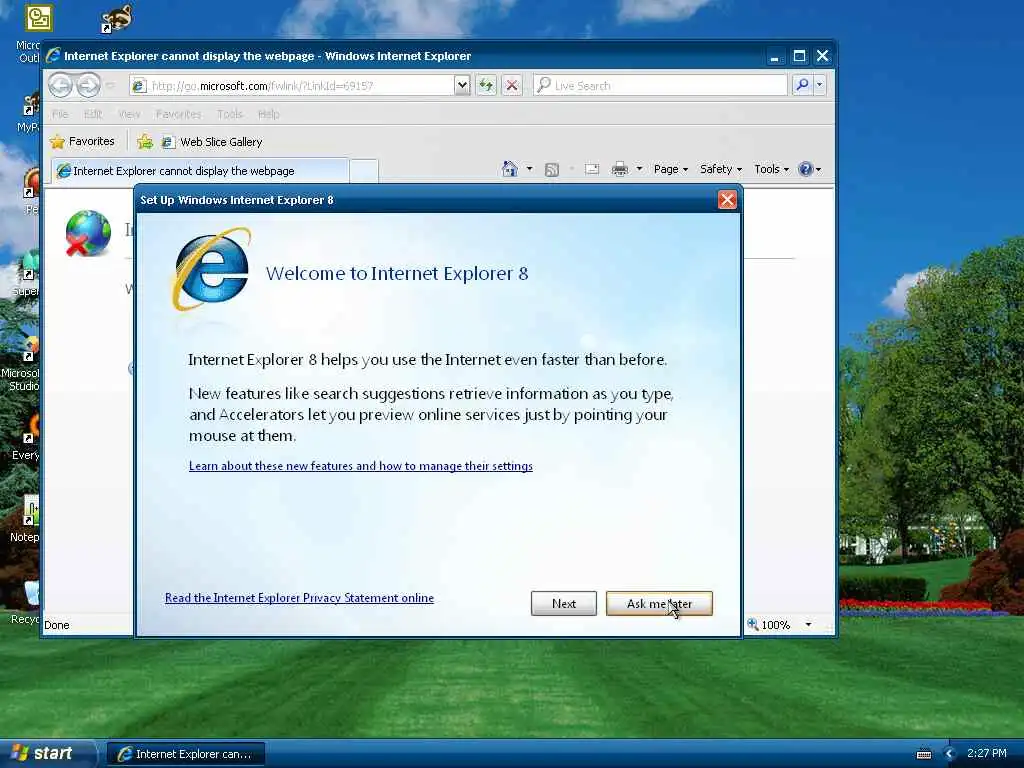1024x768 pixels.
Task: Click the RSS Feeds icon
Action: pyautogui.click(x=552, y=170)
